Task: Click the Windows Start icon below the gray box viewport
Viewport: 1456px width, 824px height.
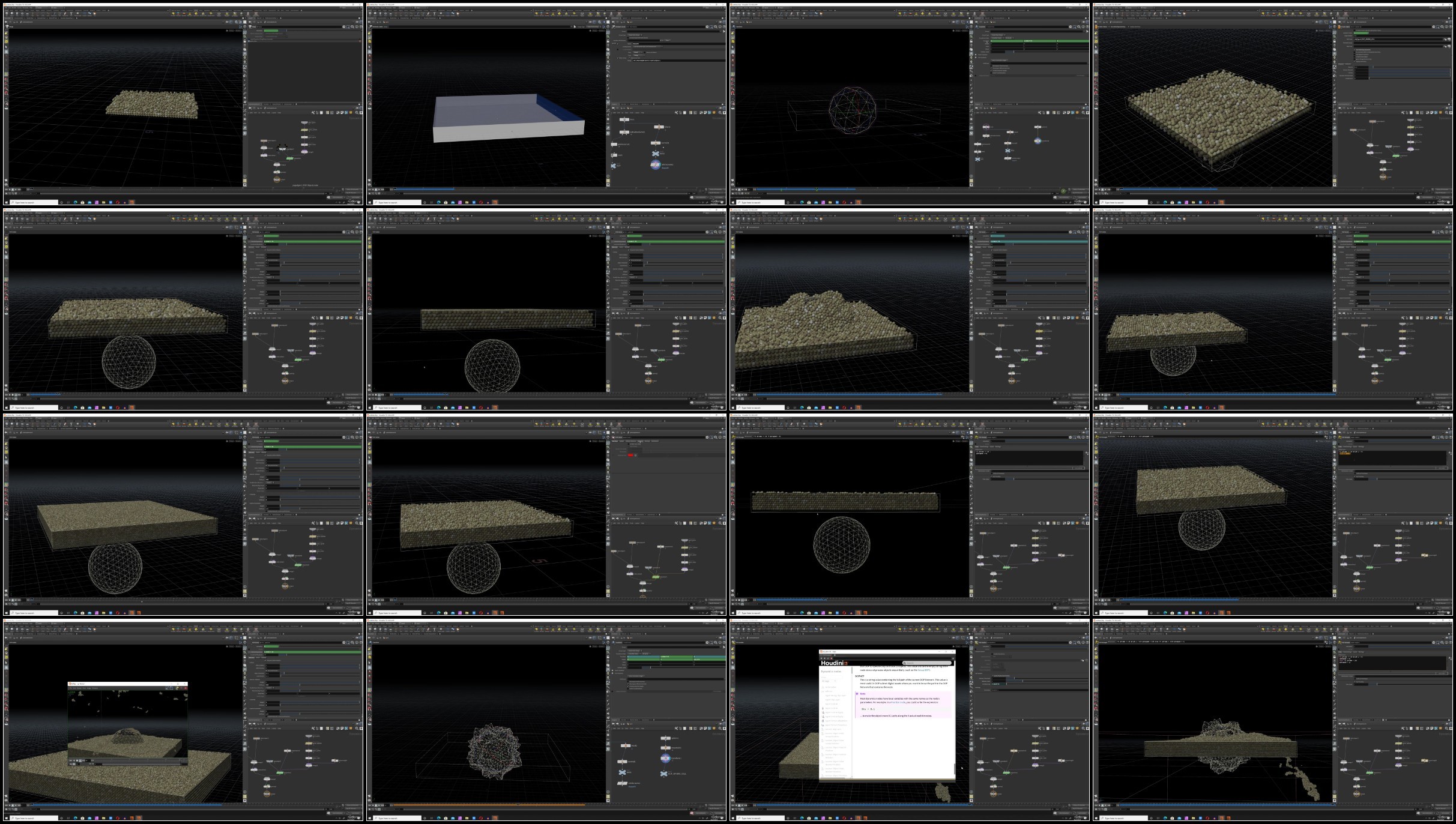Action: tap(370, 202)
